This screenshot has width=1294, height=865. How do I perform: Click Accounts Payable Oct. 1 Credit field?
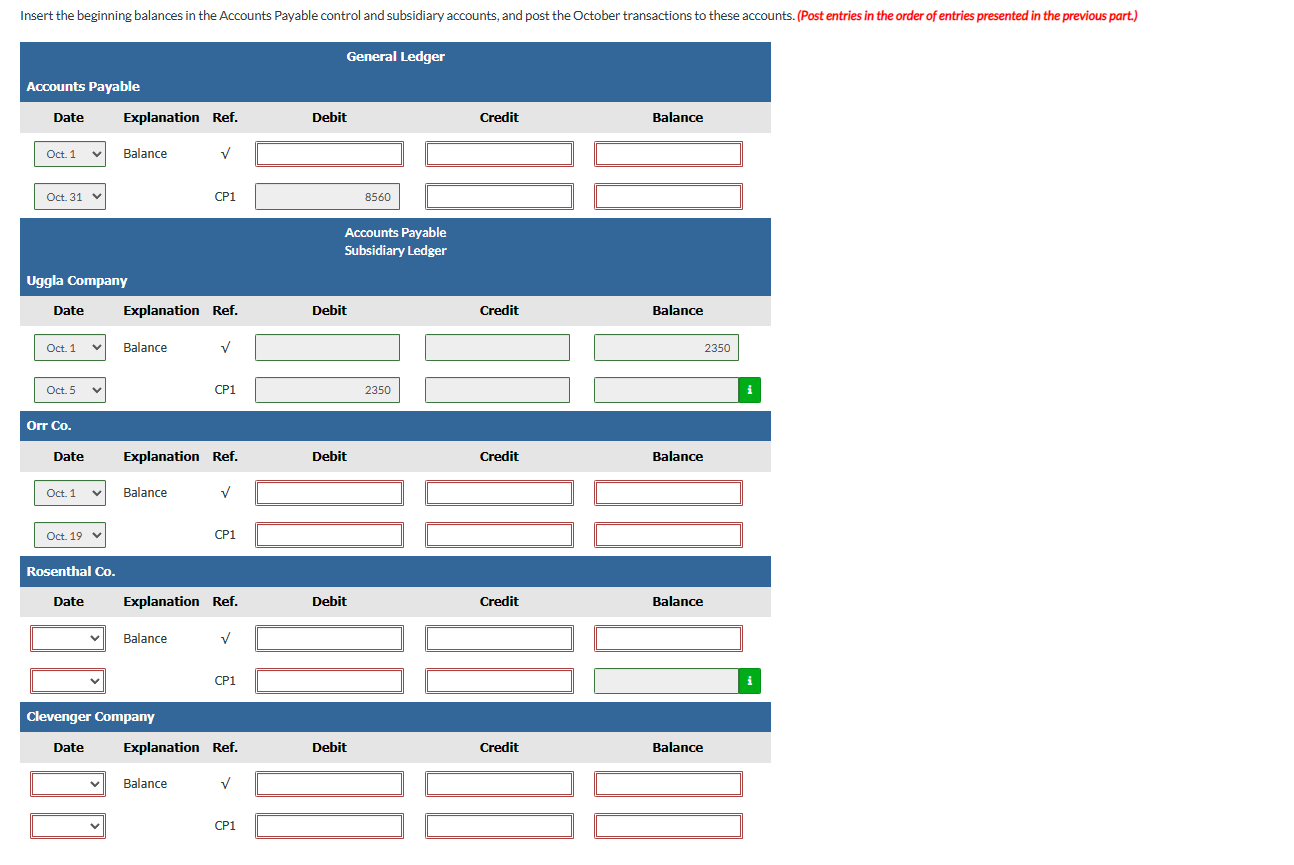coord(499,154)
